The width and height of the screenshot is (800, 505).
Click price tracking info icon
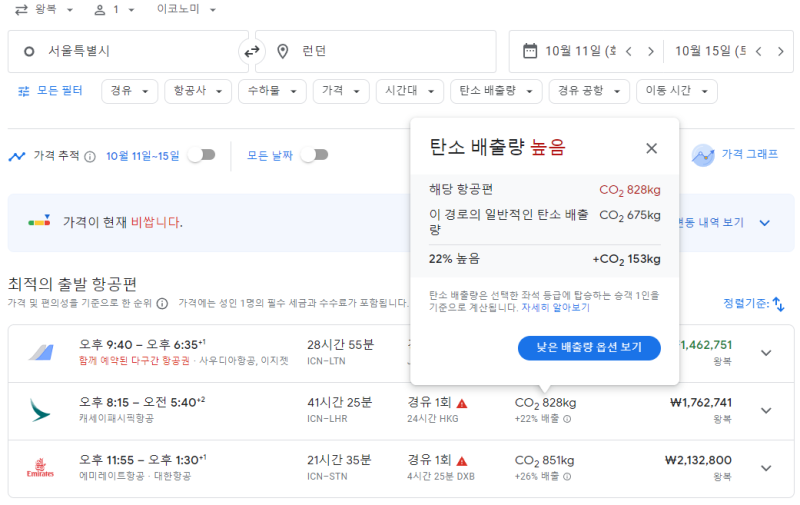90,157
